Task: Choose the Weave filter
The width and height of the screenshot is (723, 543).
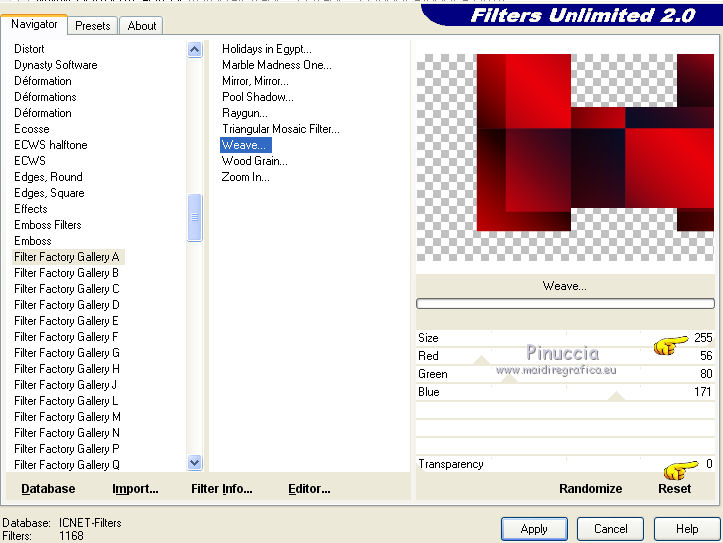Action: (246, 145)
